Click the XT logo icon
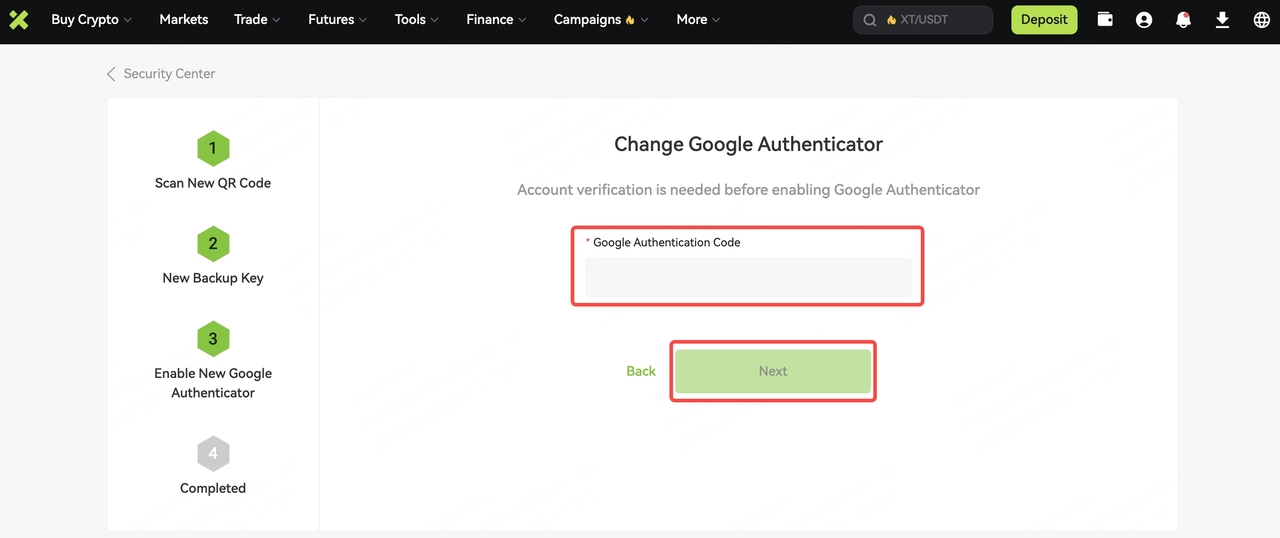Screen dimensions: 1280x538 click(x=18, y=19)
